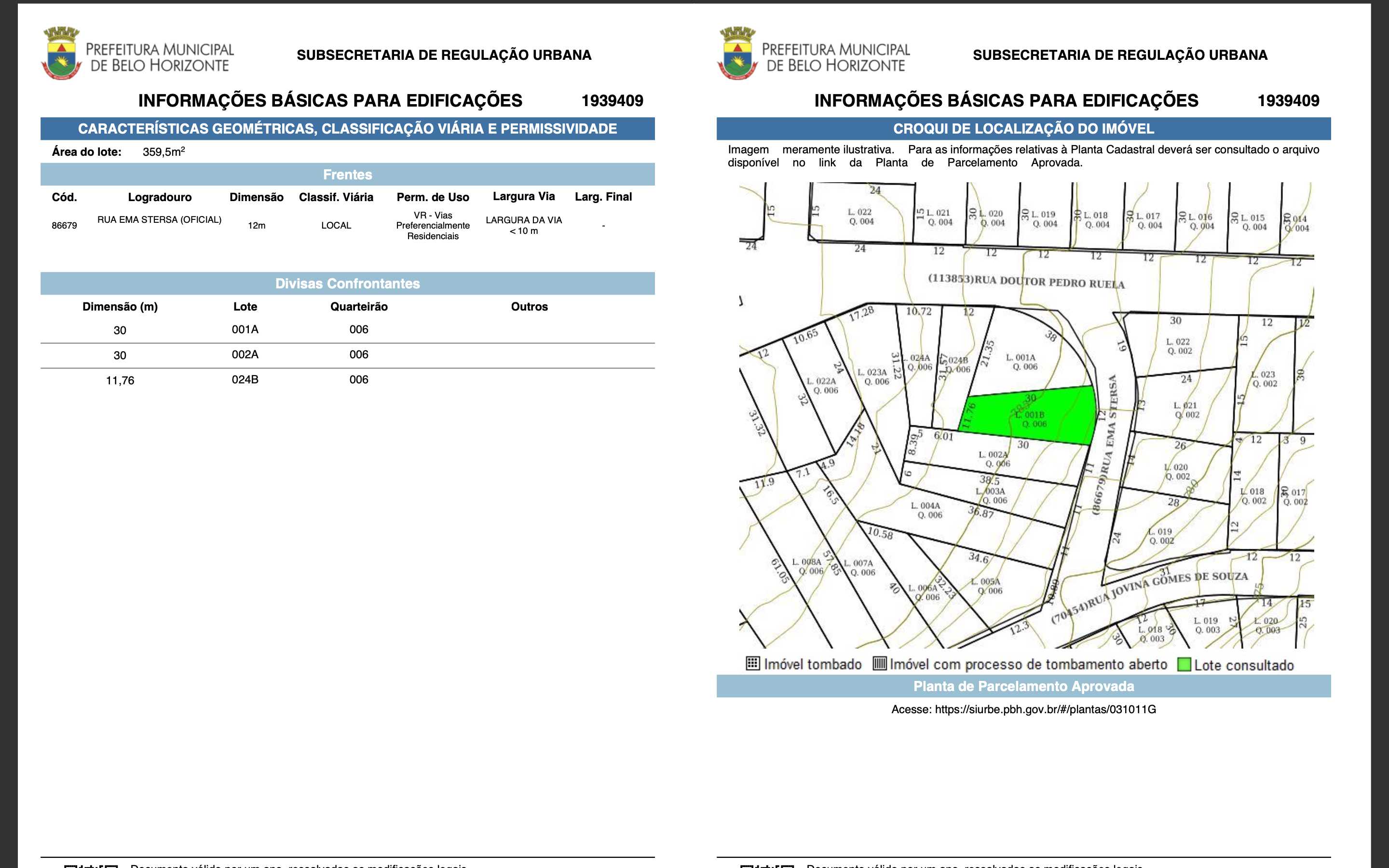Select 'VR - Vias Preferencialmente Residenciais' text
This screenshot has width=1389, height=868.
[433, 226]
